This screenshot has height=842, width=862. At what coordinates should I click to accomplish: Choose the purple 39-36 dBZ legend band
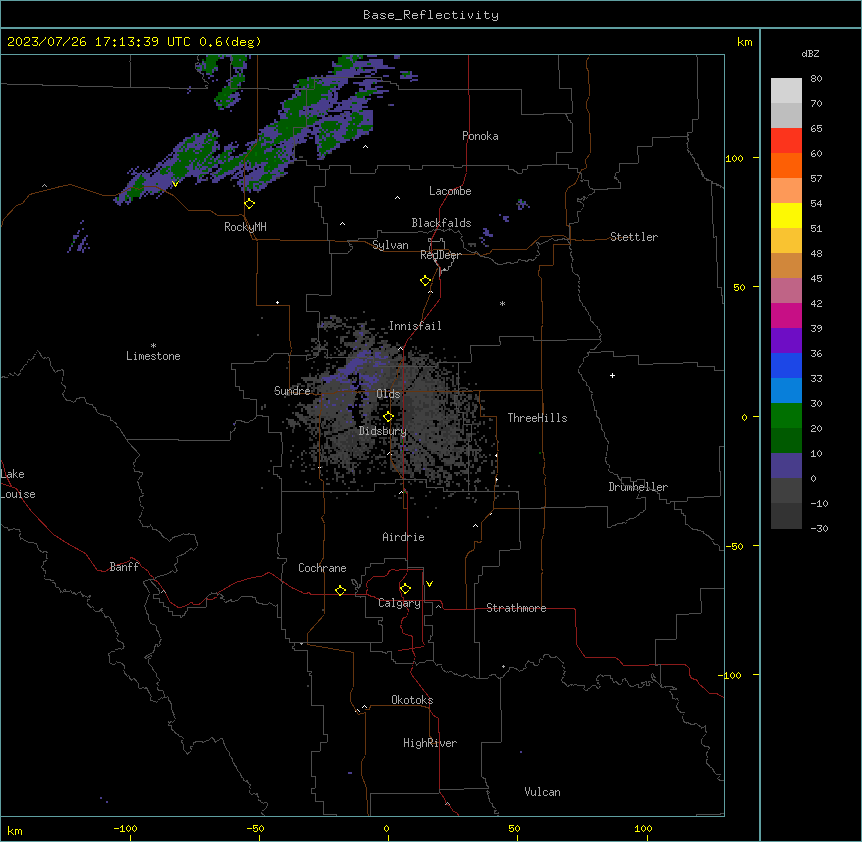(x=786, y=341)
